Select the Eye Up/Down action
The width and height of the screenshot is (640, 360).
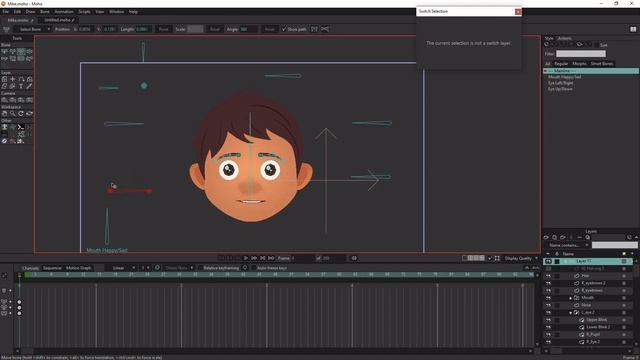click(x=560, y=89)
